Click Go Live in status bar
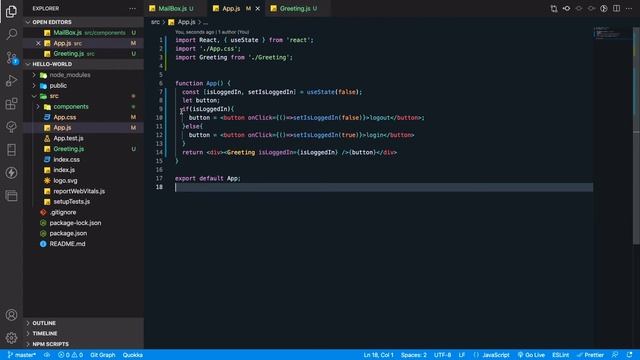 [x=531, y=355]
